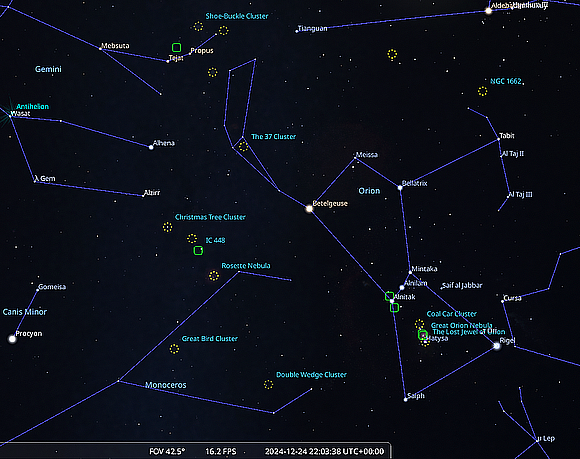Select the green nebula square near IC 448

(198, 251)
